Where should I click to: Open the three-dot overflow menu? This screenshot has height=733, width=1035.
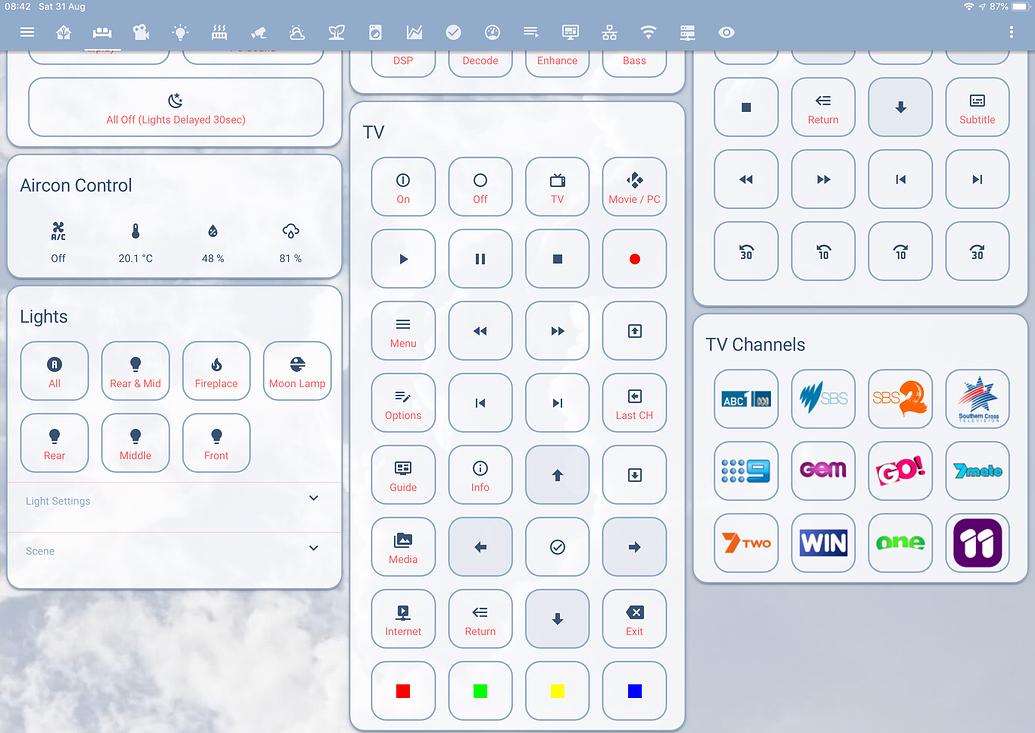1013,32
